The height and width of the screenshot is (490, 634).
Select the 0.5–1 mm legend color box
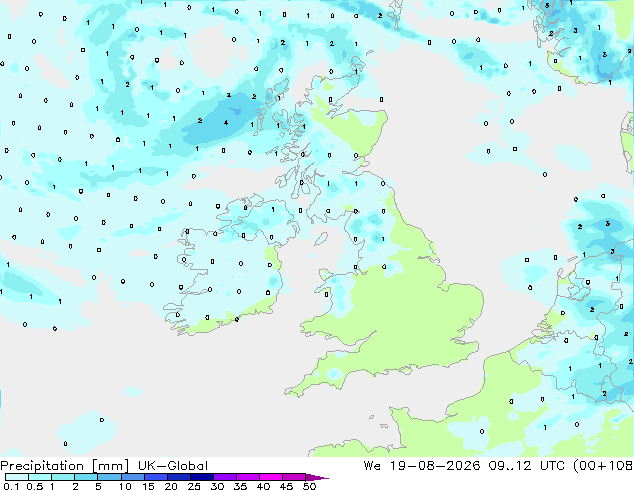pyautogui.click(x=40, y=477)
